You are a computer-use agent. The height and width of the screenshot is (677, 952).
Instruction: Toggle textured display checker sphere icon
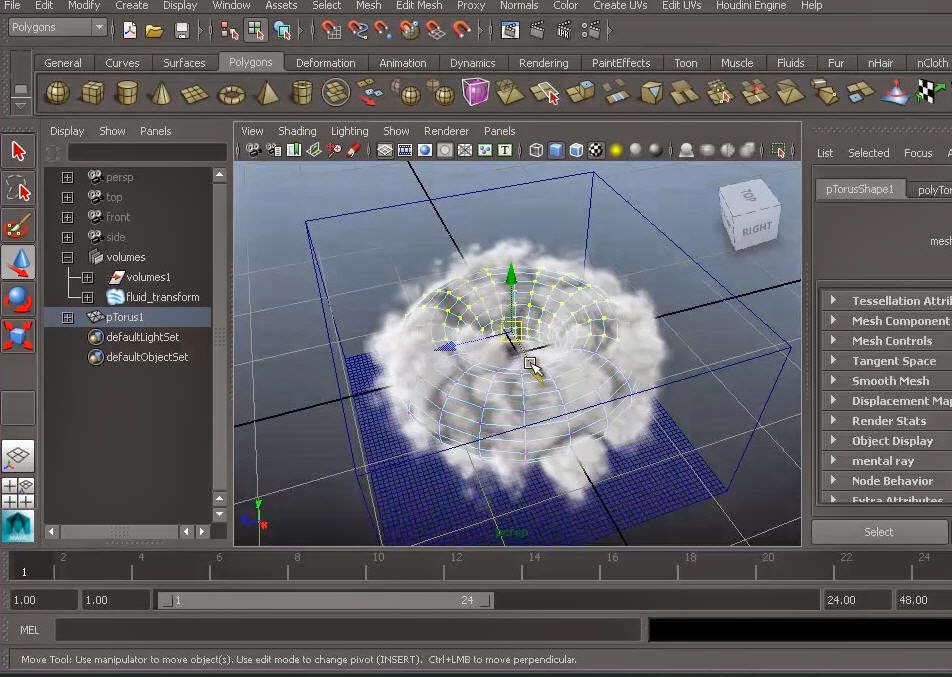pos(596,150)
